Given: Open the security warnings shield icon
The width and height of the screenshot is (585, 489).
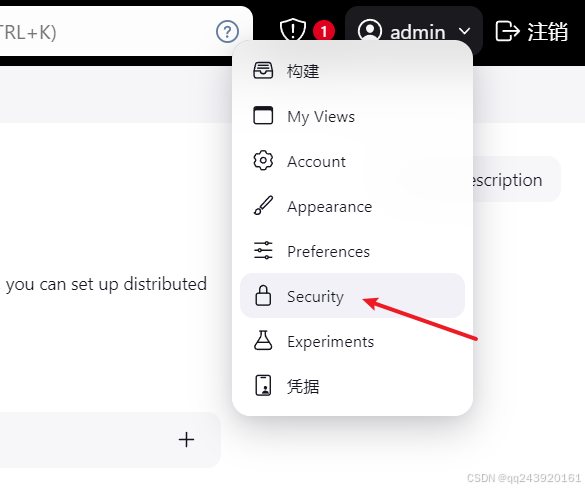Looking at the screenshot, I should 293,29.
